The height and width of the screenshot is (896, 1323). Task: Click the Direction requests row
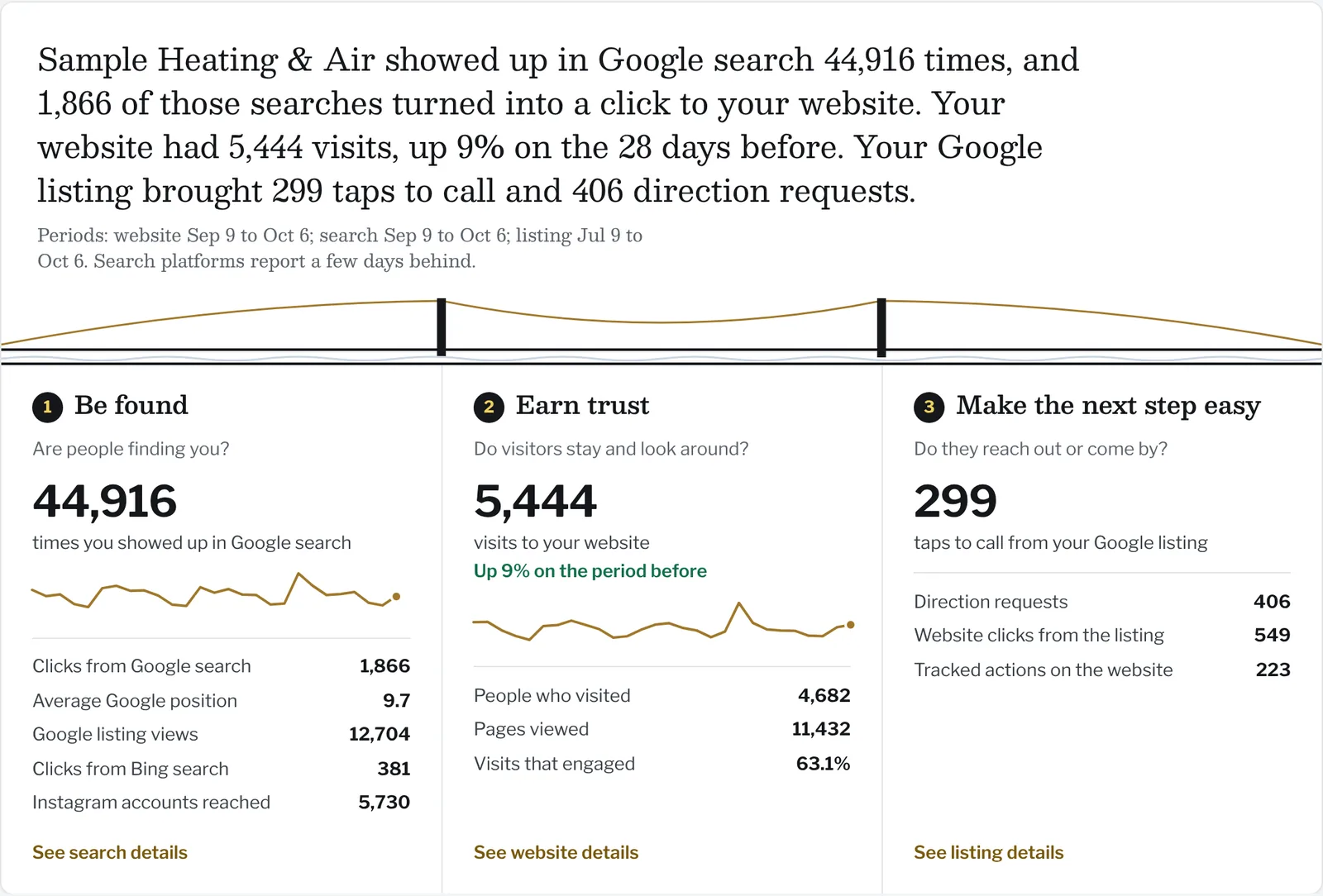(1101, 602)
